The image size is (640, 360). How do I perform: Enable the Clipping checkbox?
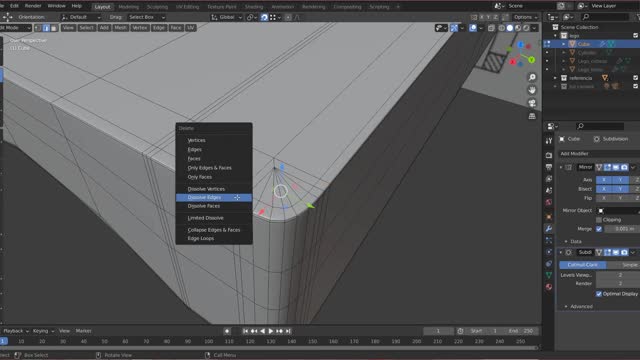click(599, 220)
